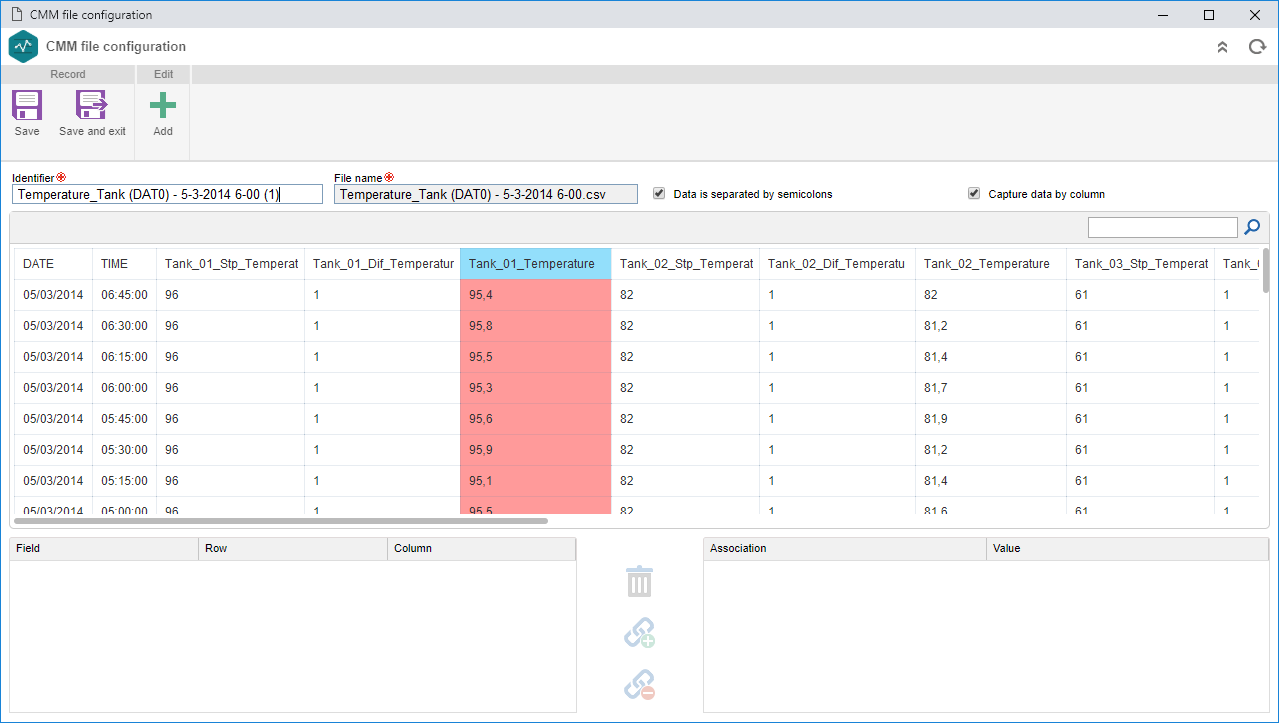Click the Save and exit icon
This screenshot has width=1279, height=723.
click(92, 105)
